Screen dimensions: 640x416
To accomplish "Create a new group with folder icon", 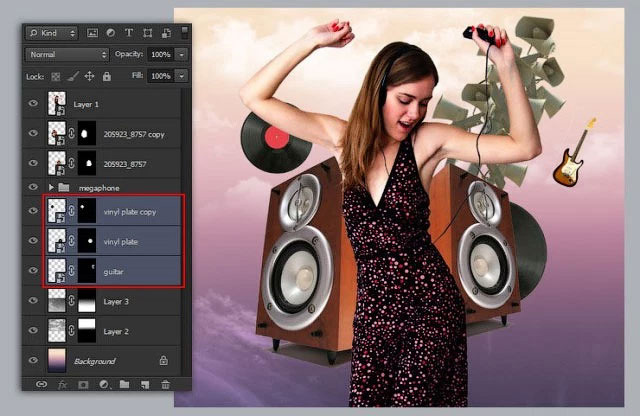I will tap(124, 384).
